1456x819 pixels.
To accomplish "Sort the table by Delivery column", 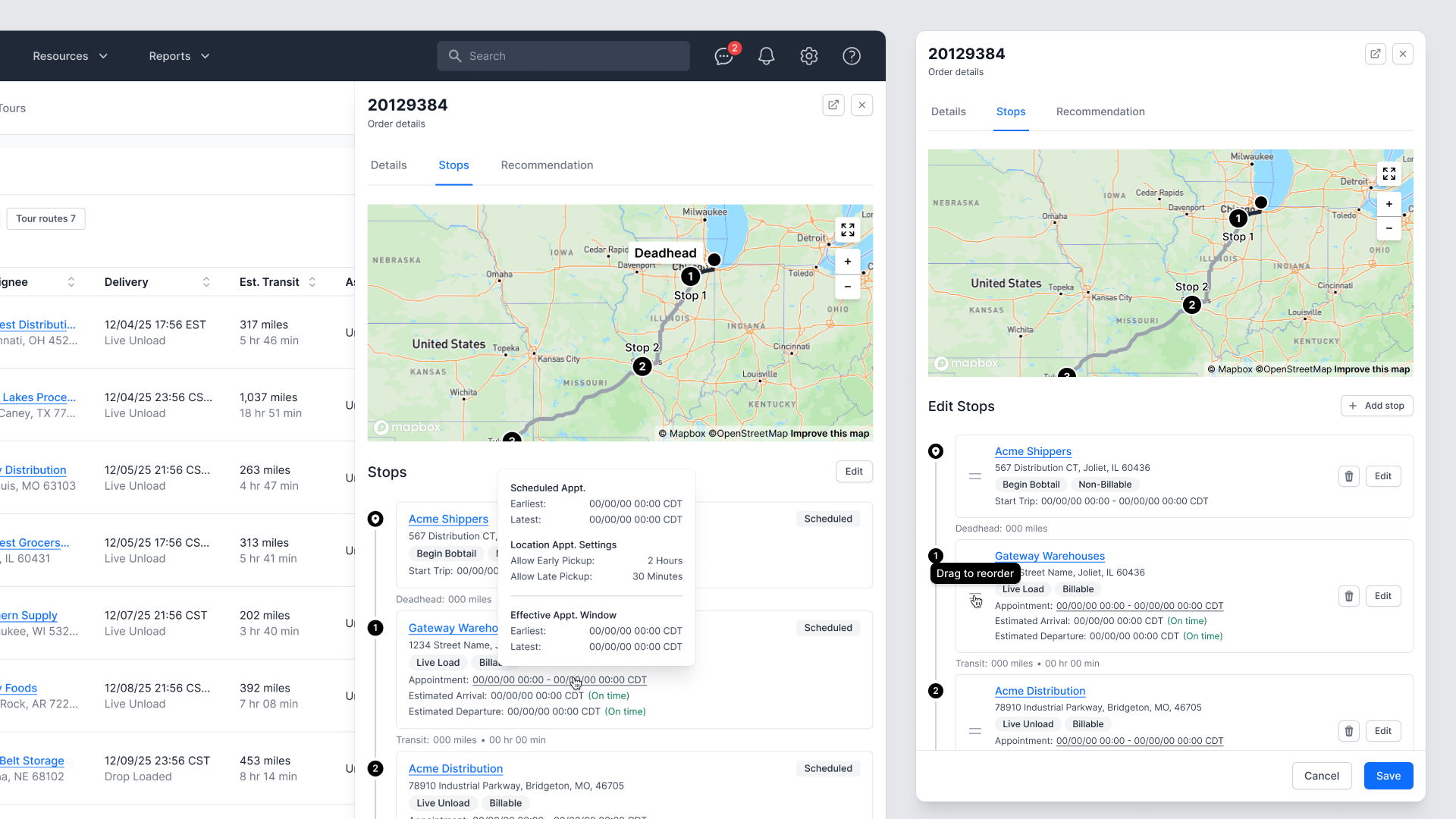I will [x=206, y=282].
